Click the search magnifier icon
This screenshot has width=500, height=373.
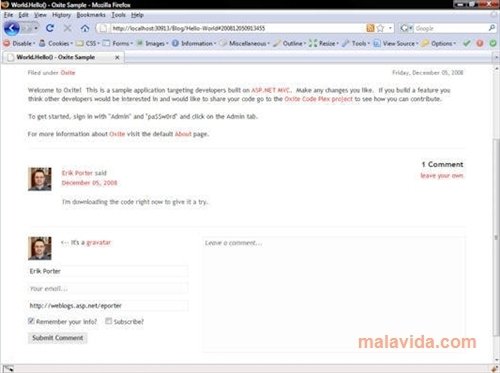[x=492, y=28]
